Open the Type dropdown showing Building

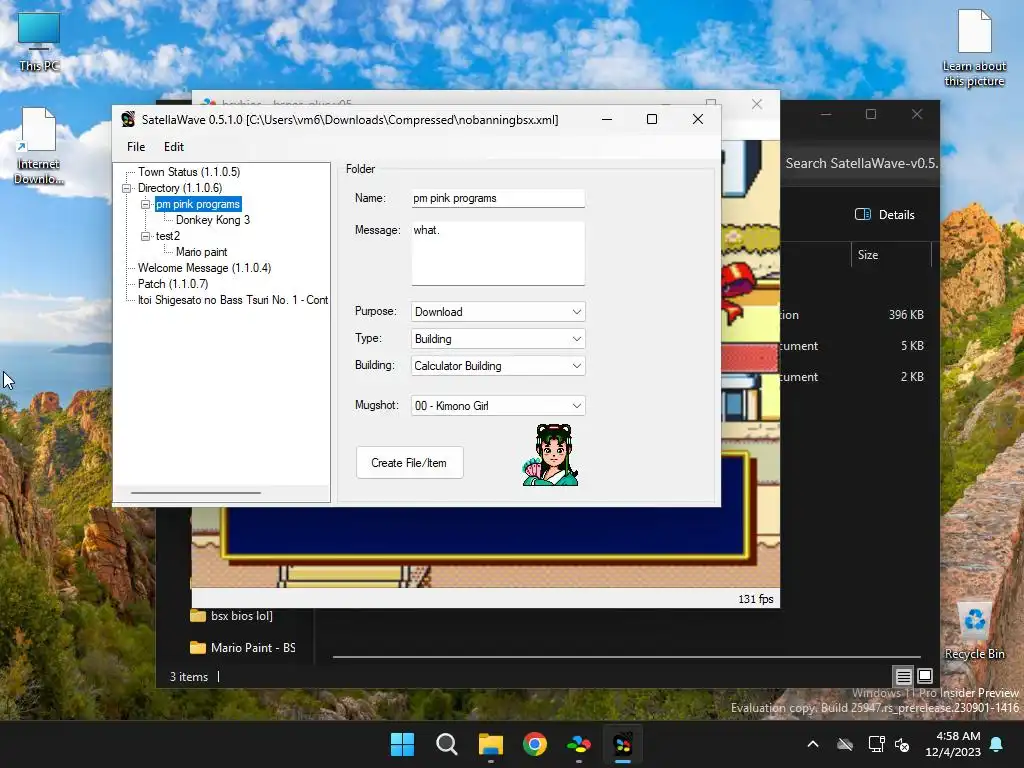498,338
